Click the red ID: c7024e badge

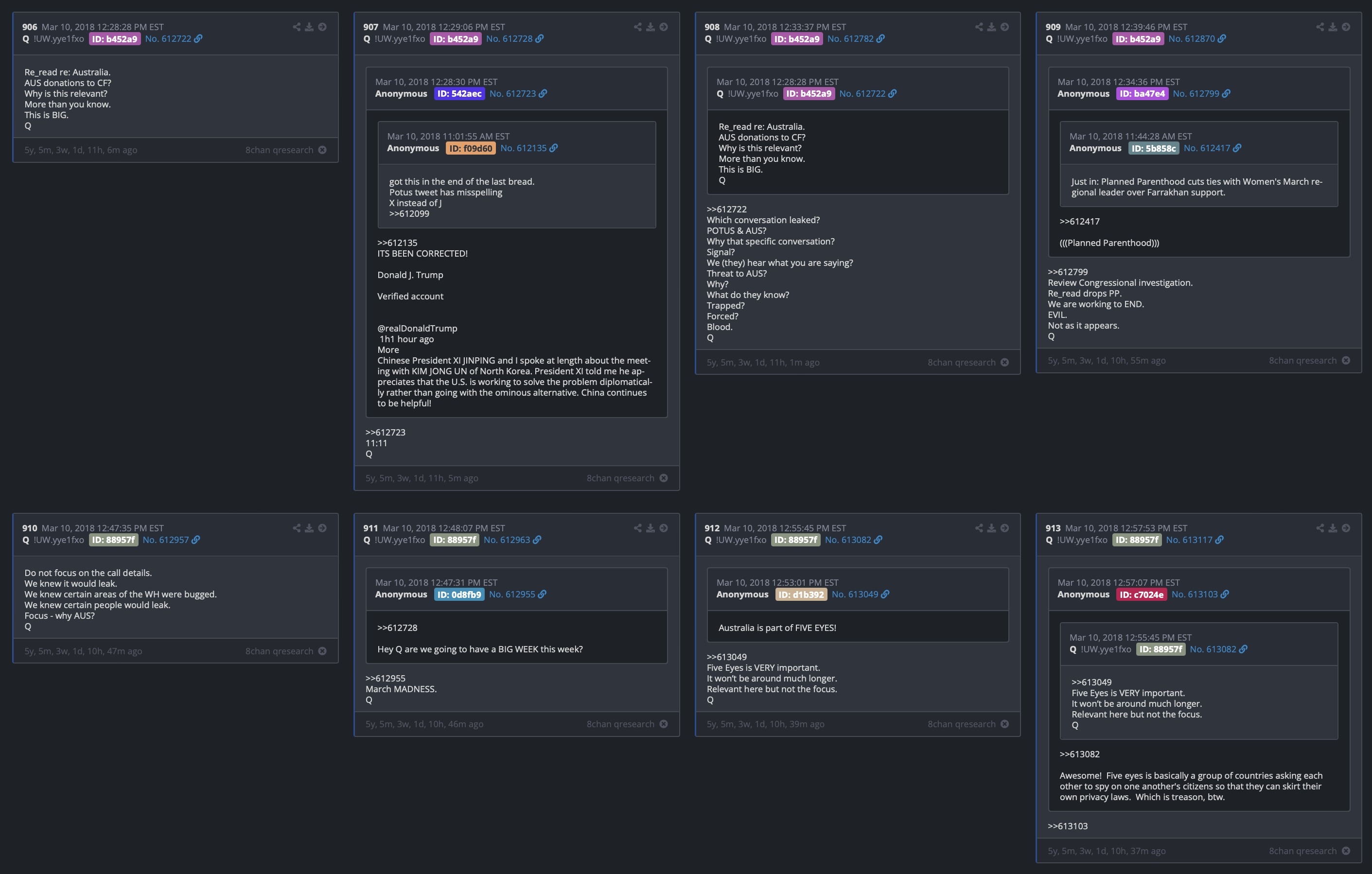click(x=1141, y=595)
